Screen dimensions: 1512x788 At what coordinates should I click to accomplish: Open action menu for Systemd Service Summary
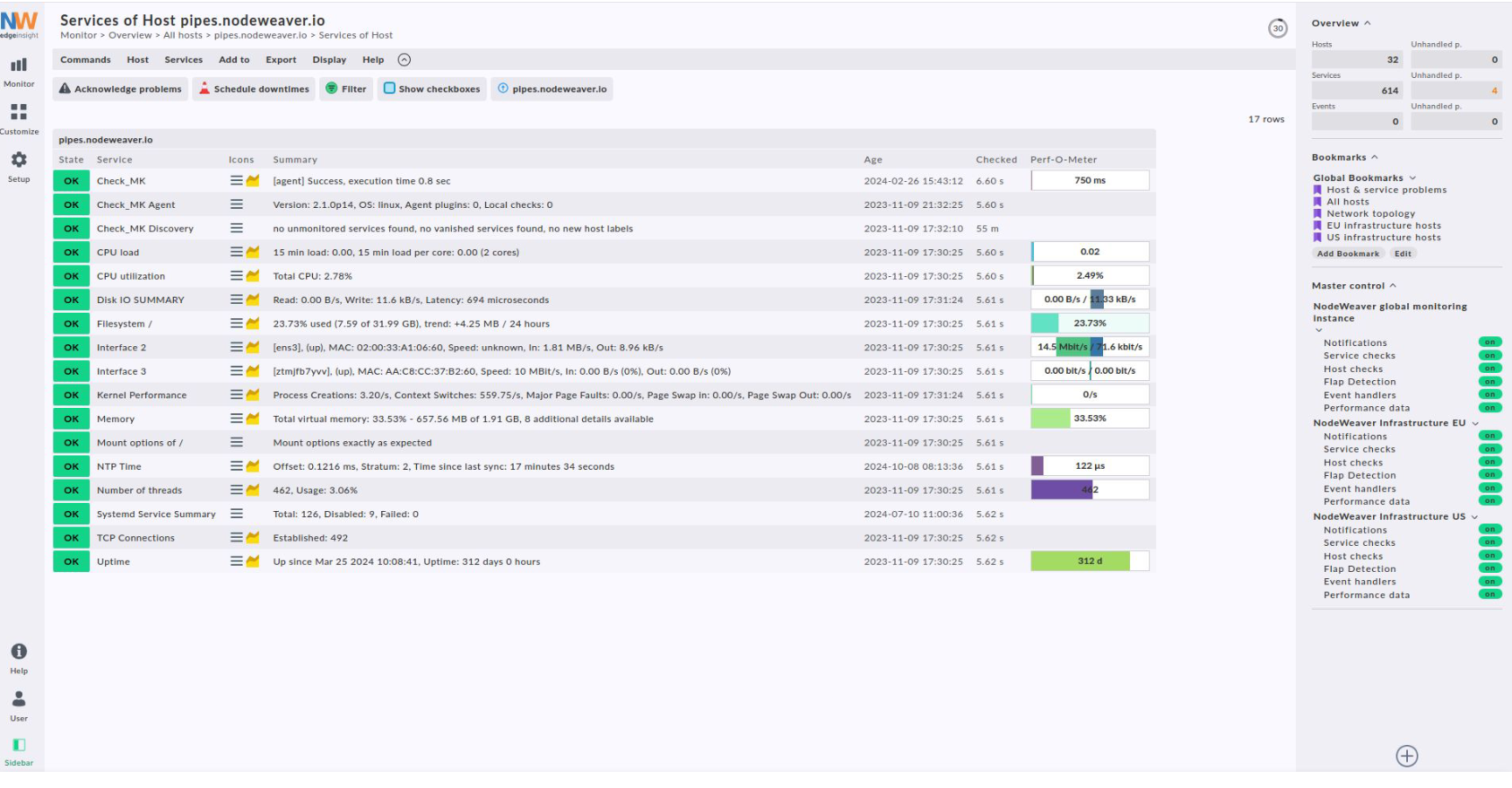coord(237,514)
